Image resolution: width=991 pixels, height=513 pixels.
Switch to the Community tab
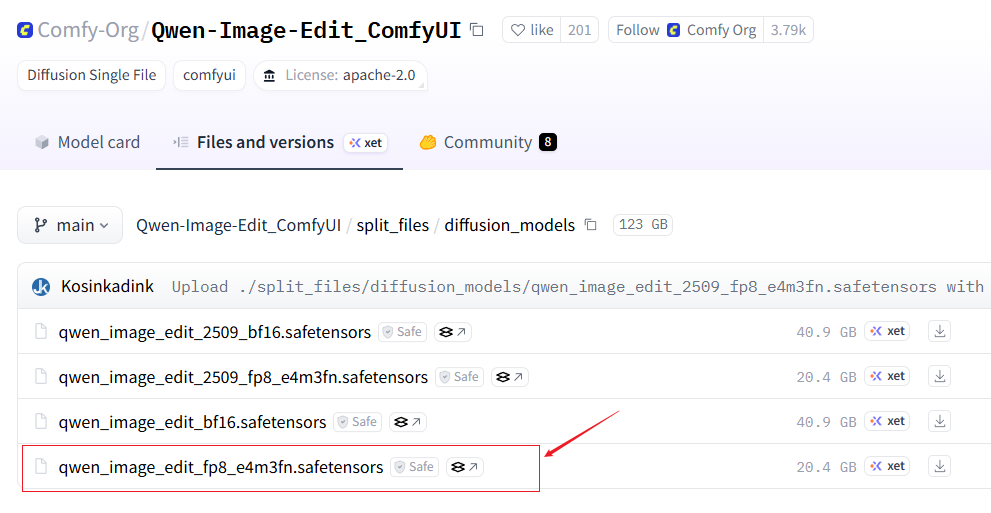(x=487, y=142)
